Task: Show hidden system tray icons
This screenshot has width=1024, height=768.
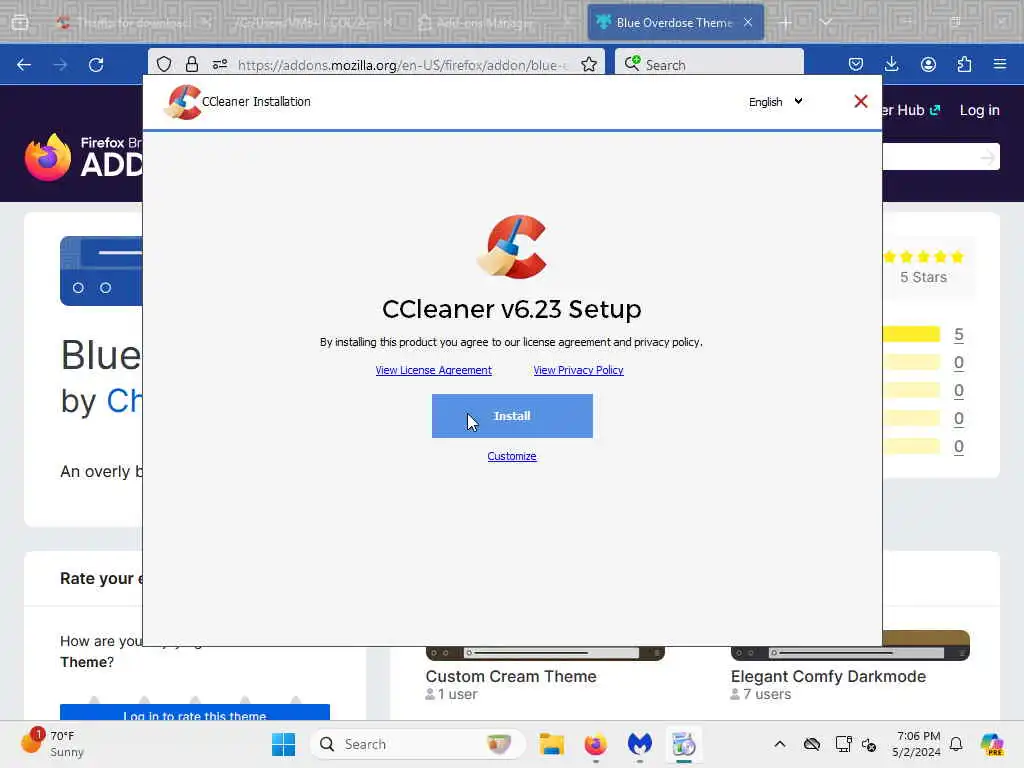Action: [780, 744]
